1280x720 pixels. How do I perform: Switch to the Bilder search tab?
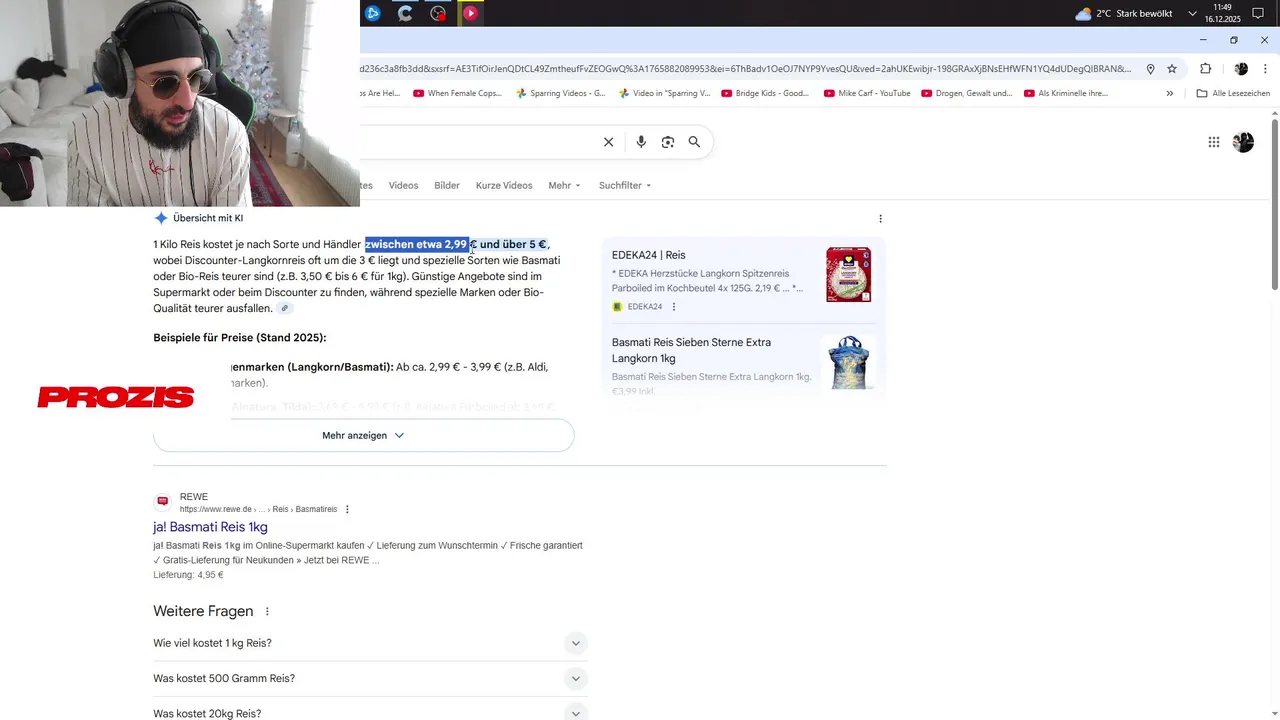coord(447,185)
